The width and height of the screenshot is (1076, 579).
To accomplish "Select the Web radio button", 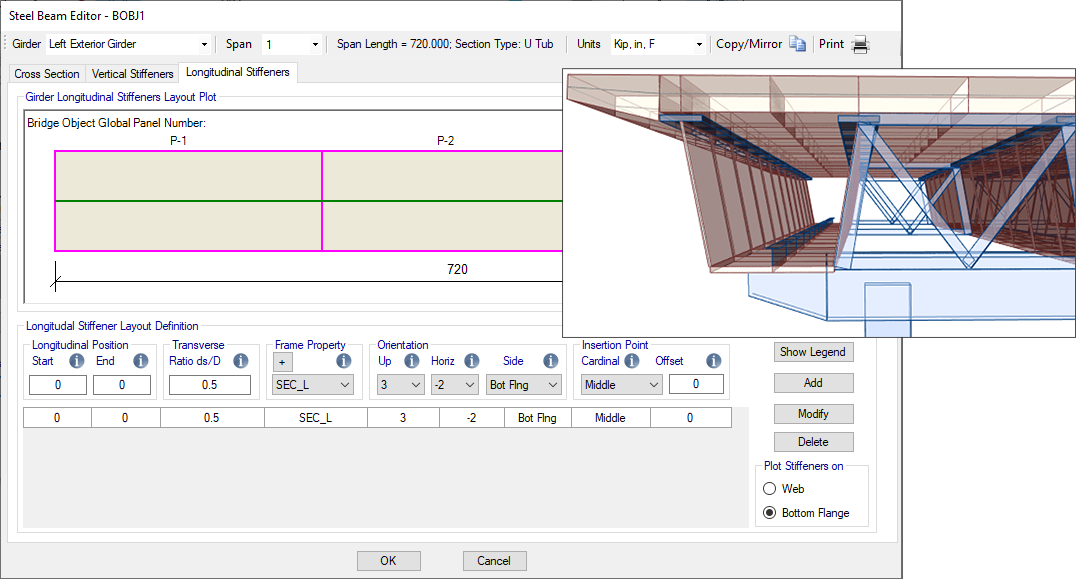I will click(x=769, y=489).
